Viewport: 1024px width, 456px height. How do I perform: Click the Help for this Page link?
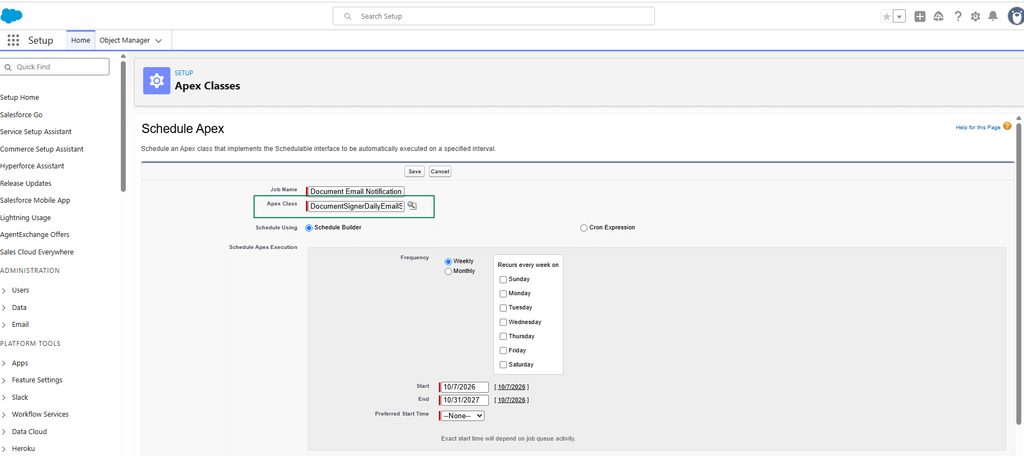[x=978, y=127]
